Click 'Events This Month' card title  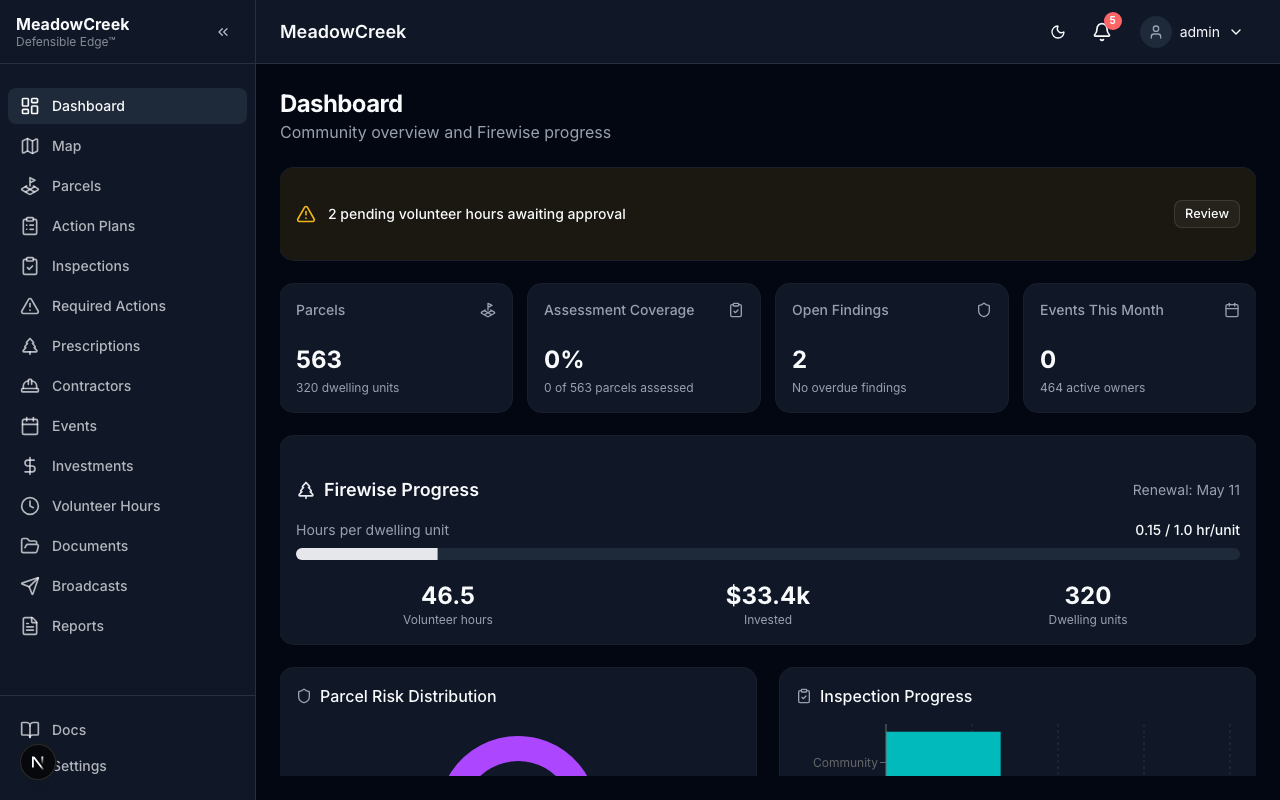[x=1101, y=310]
